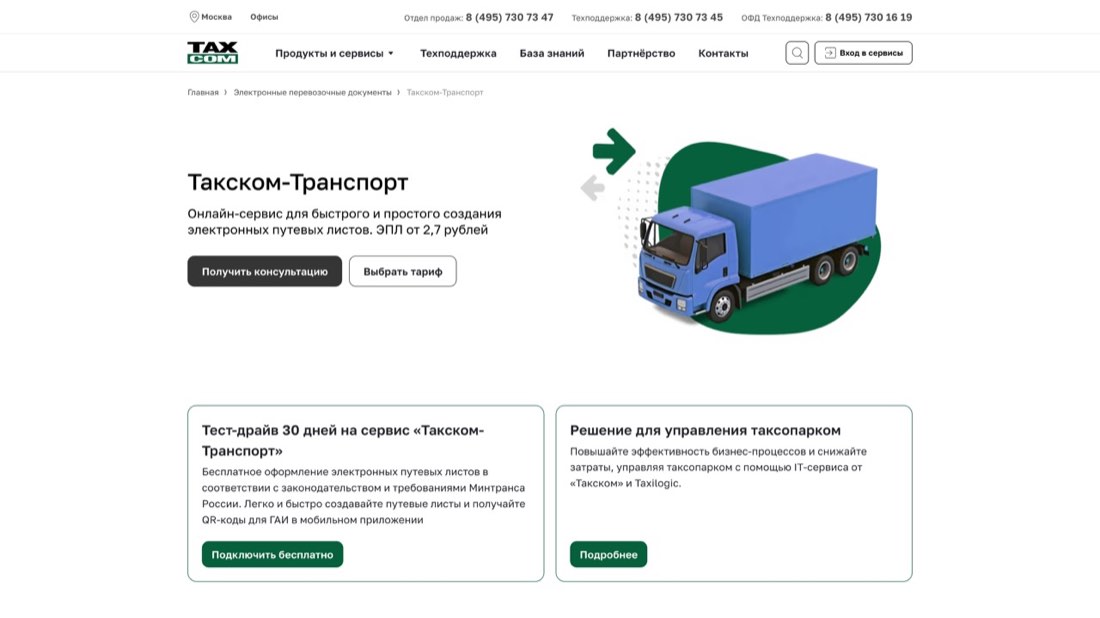Click ОФД support phone 8 (495) 730 16 19
Image resolution: width=1100 pixels, height=618 pixels.
tap(868, 18)
